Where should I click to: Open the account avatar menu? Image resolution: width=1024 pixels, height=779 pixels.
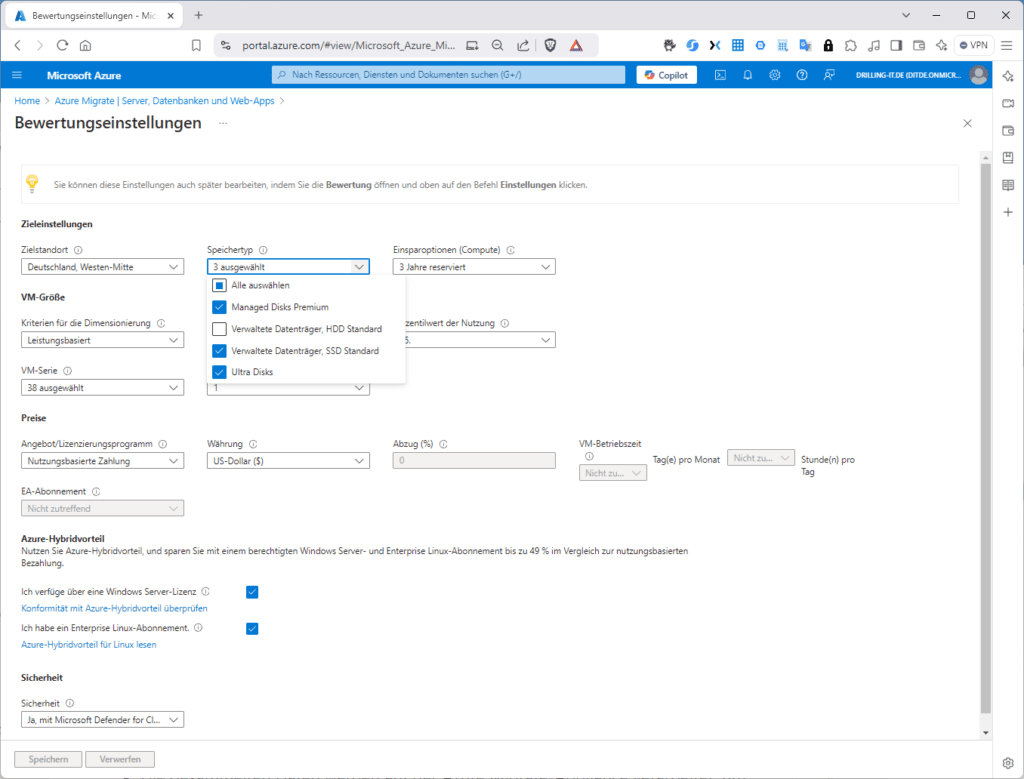coord(978,75)
